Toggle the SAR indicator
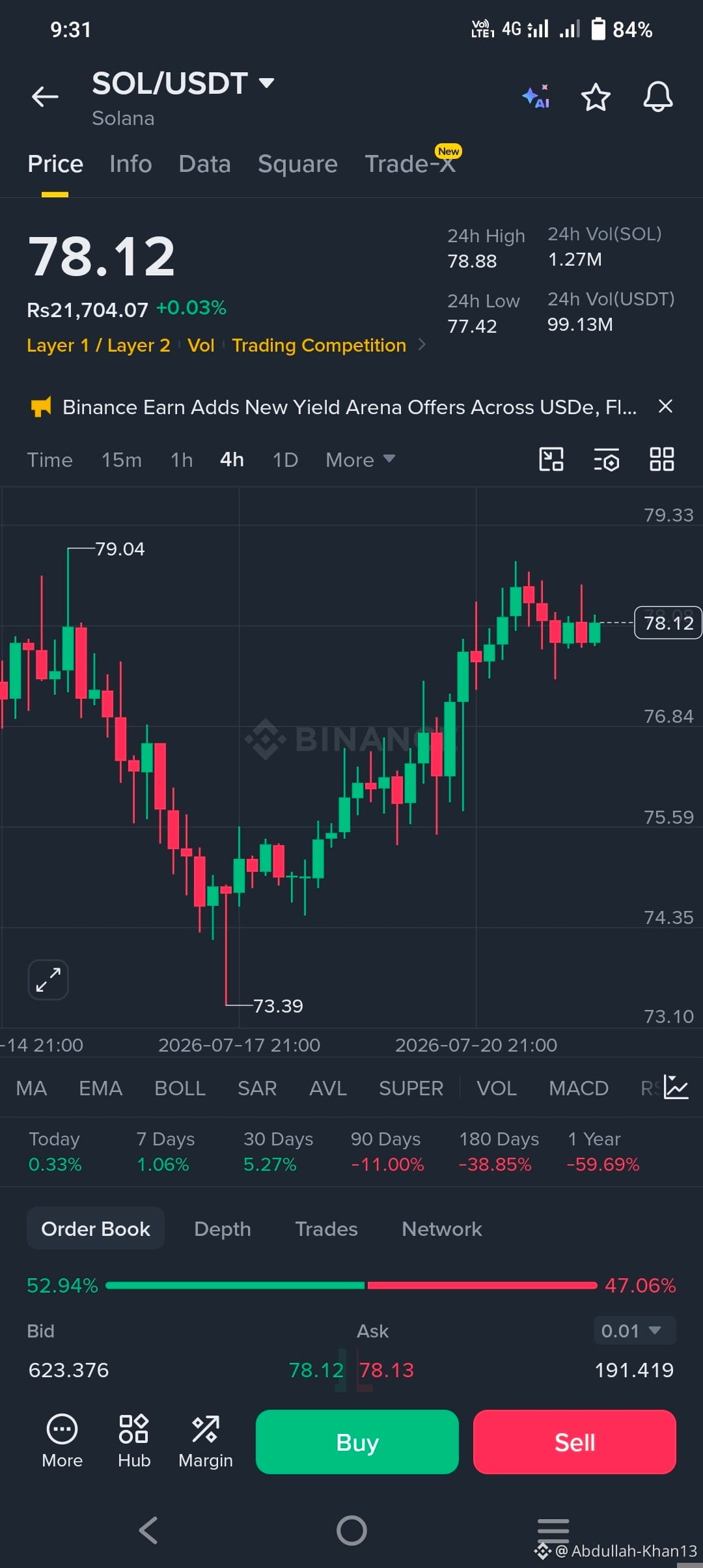The width and height of the screenshot is (703, 1568). [257, 1088]
